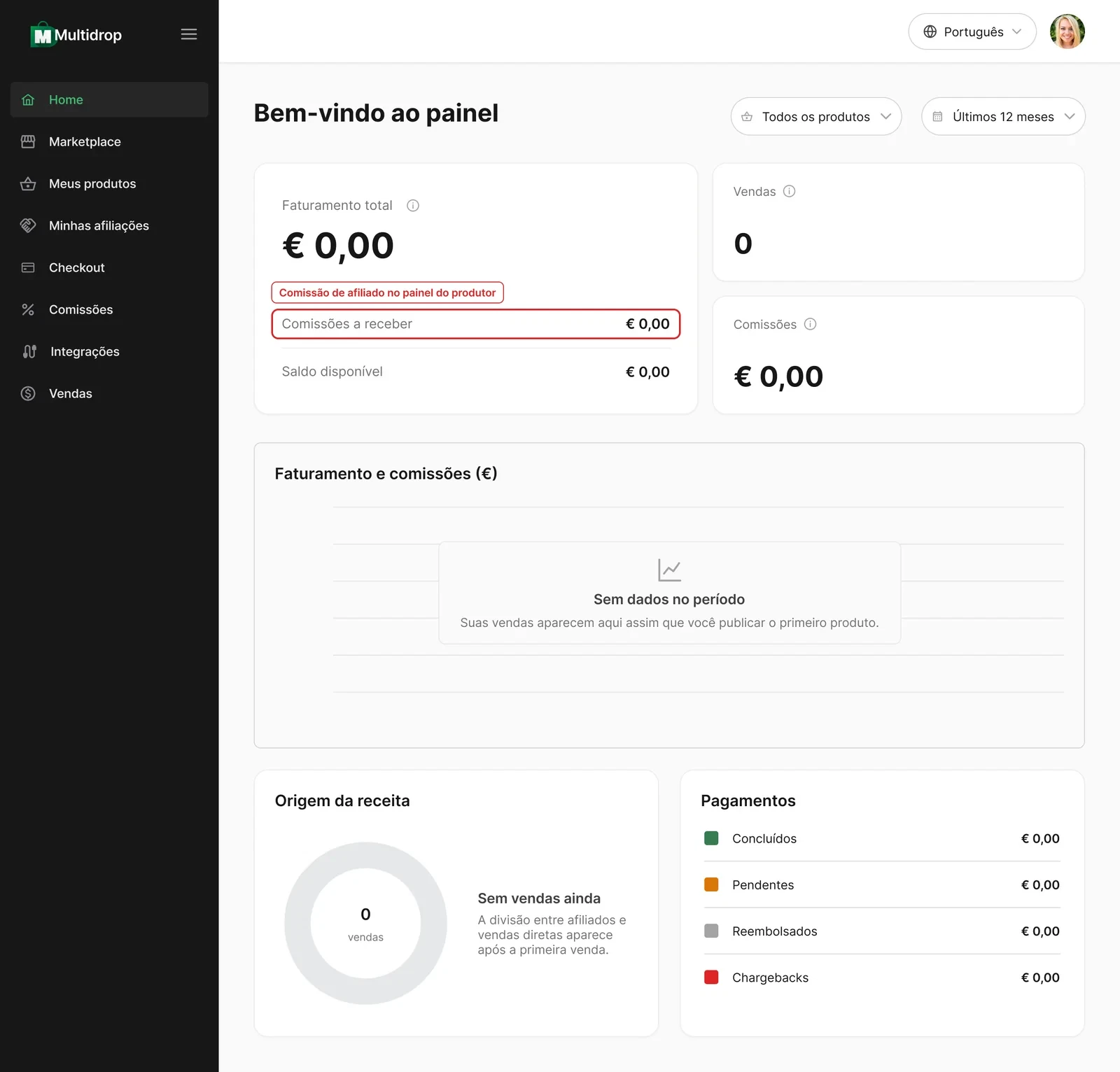Click the Multidrop logo icon
The height and width of the screenshot is (1072, 1120).
coord(43,34)
